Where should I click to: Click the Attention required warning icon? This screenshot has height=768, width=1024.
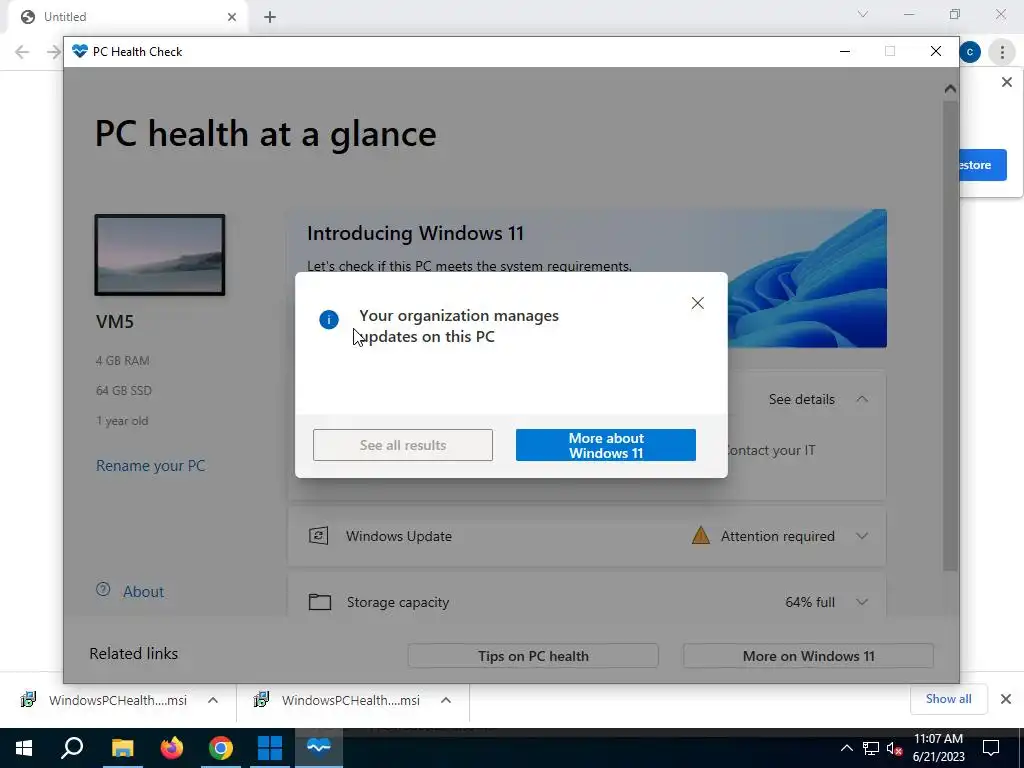[701, 536]
